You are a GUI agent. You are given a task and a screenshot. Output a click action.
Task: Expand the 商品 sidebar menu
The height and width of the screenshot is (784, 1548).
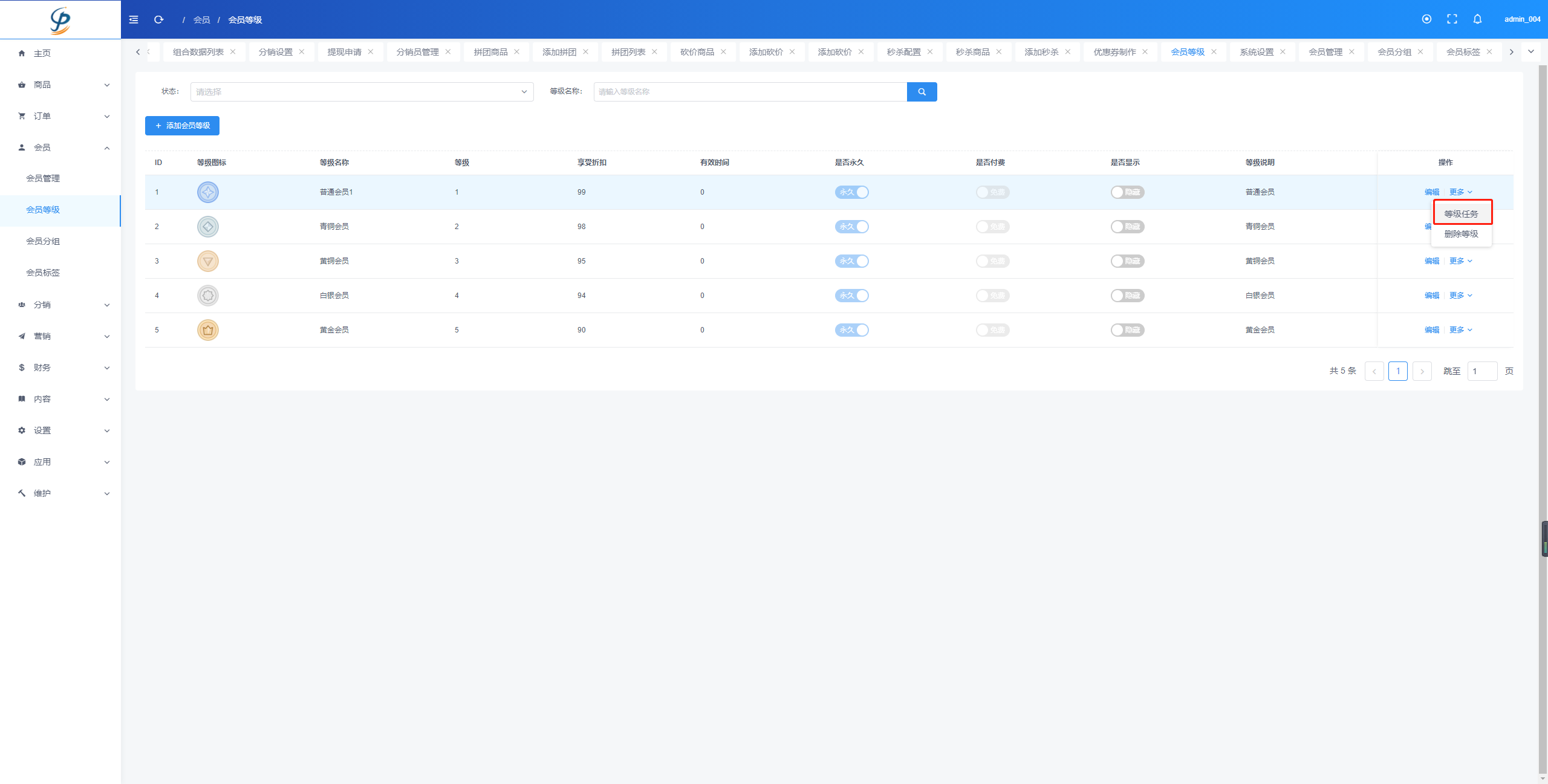coord(60,85)
